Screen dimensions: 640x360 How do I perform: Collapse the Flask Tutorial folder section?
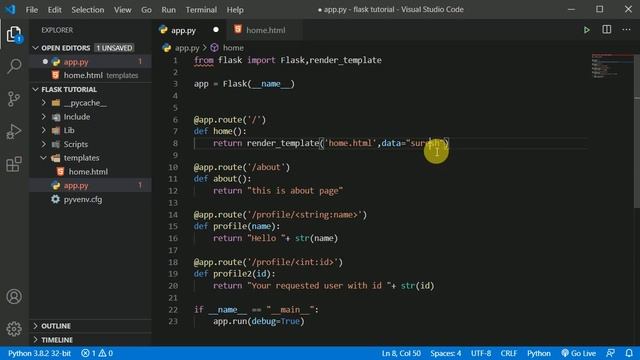point(90,89)
